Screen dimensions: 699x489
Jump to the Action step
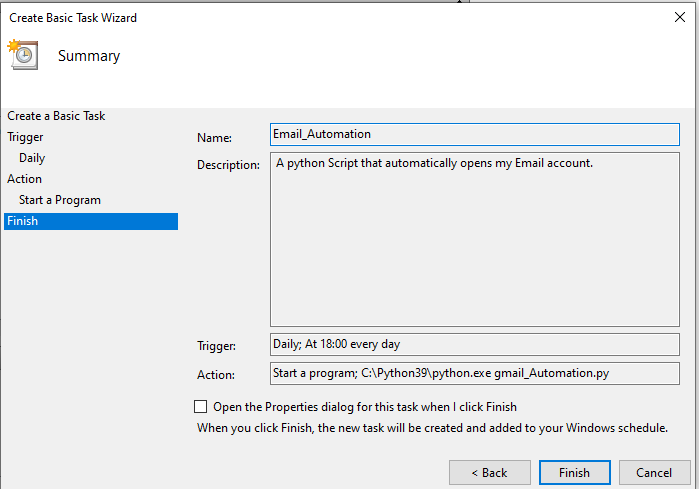coord(25,179)
